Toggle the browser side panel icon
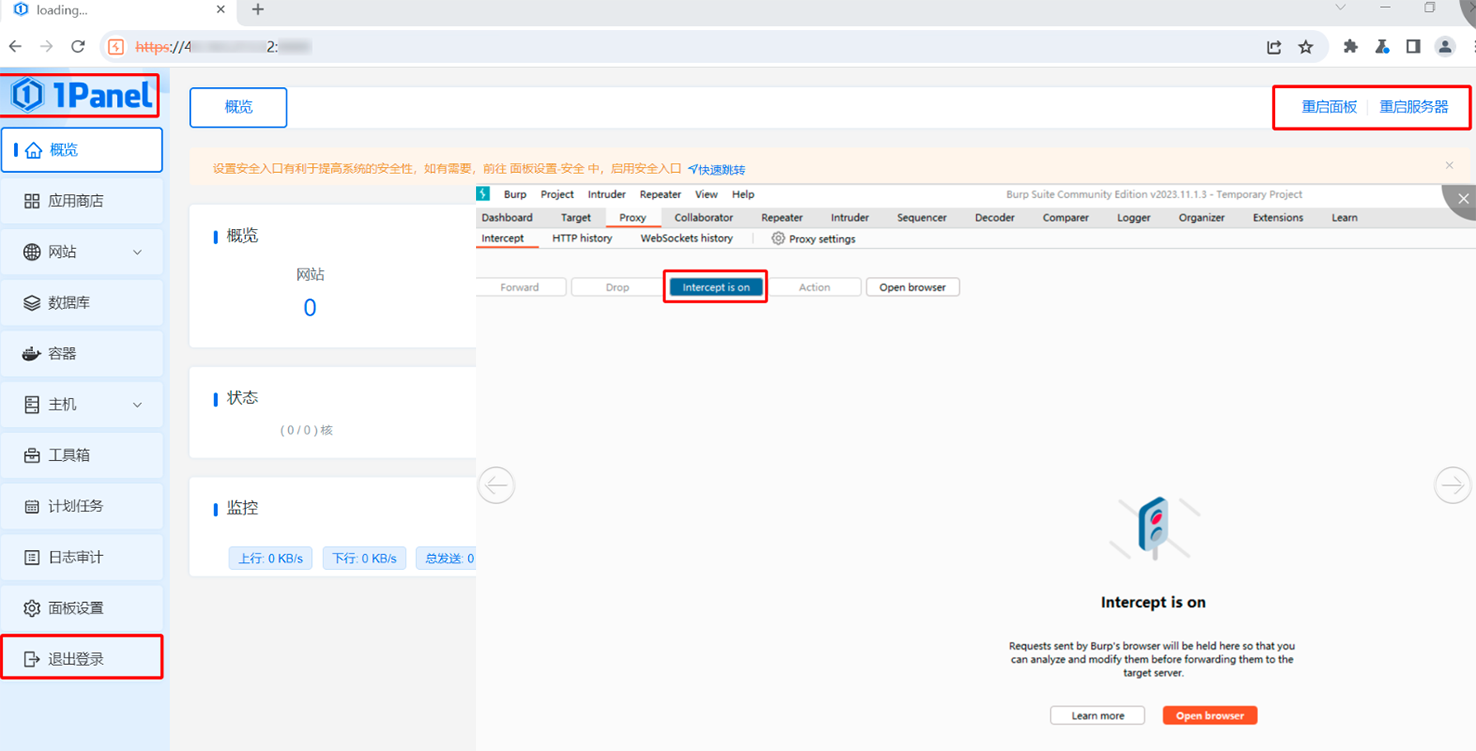The image size is (1476, 751). (x=1413, y=47)
